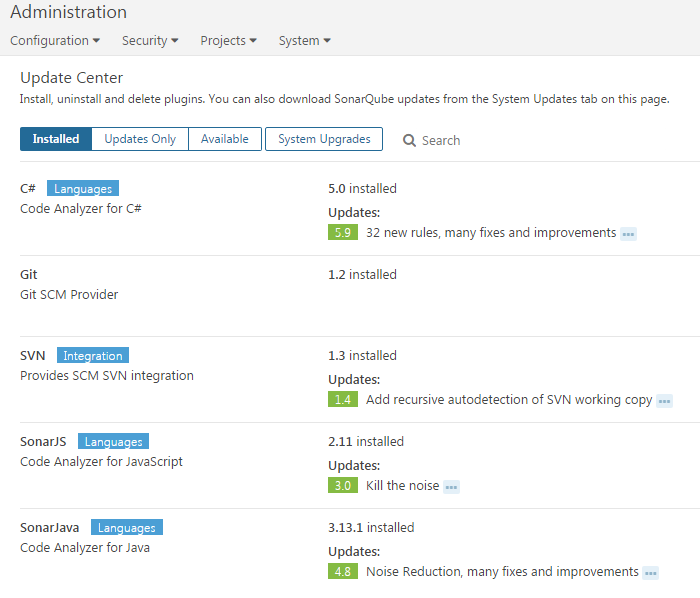The width and height of the screenshot is (700, 598).
Task: Click 'Provides SCM SVN integration' description
Action: (x=107, y=376)
